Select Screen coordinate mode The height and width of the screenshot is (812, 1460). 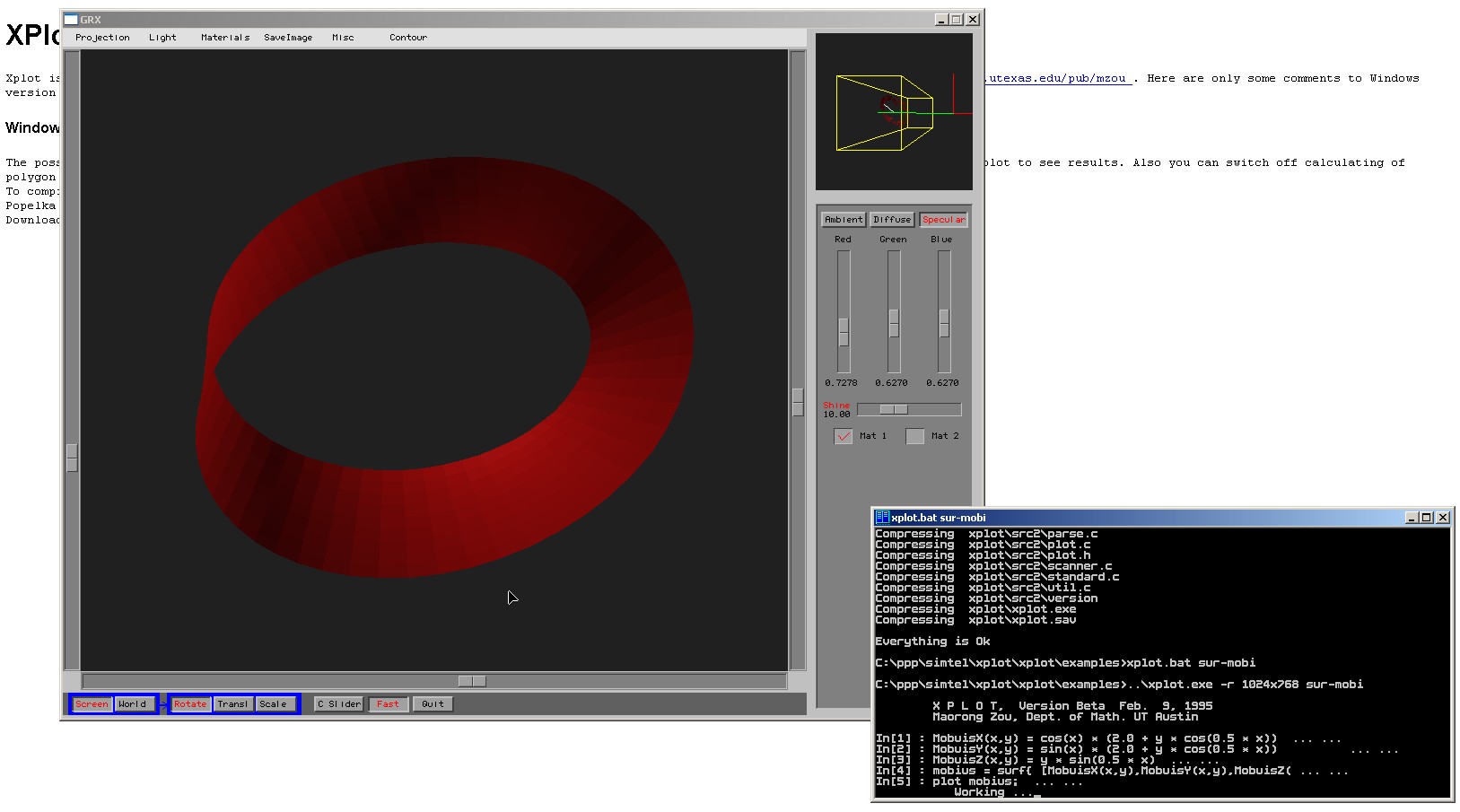[x=92, y=704]
